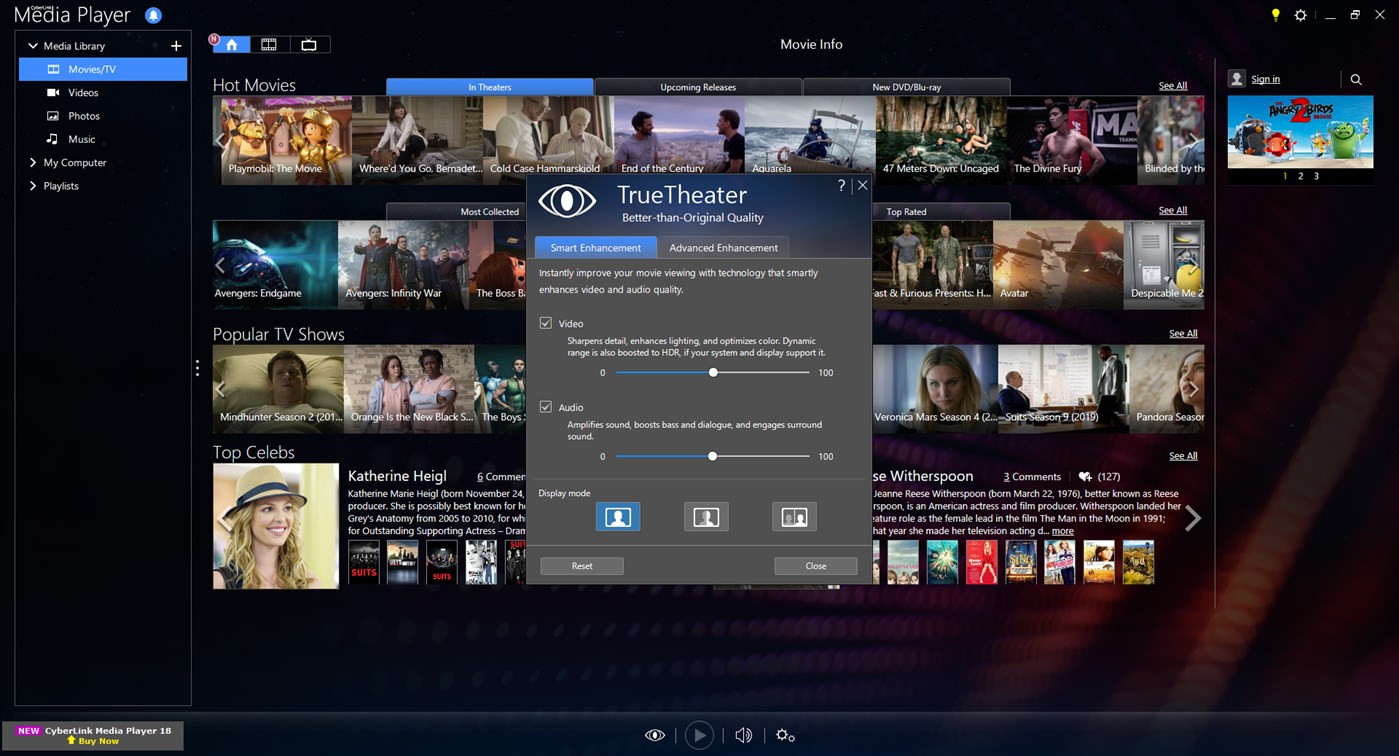Click the notification bell beside Media Player
Image resolution: width=1399 pixels, height=756 pixels.
[153, 14]
